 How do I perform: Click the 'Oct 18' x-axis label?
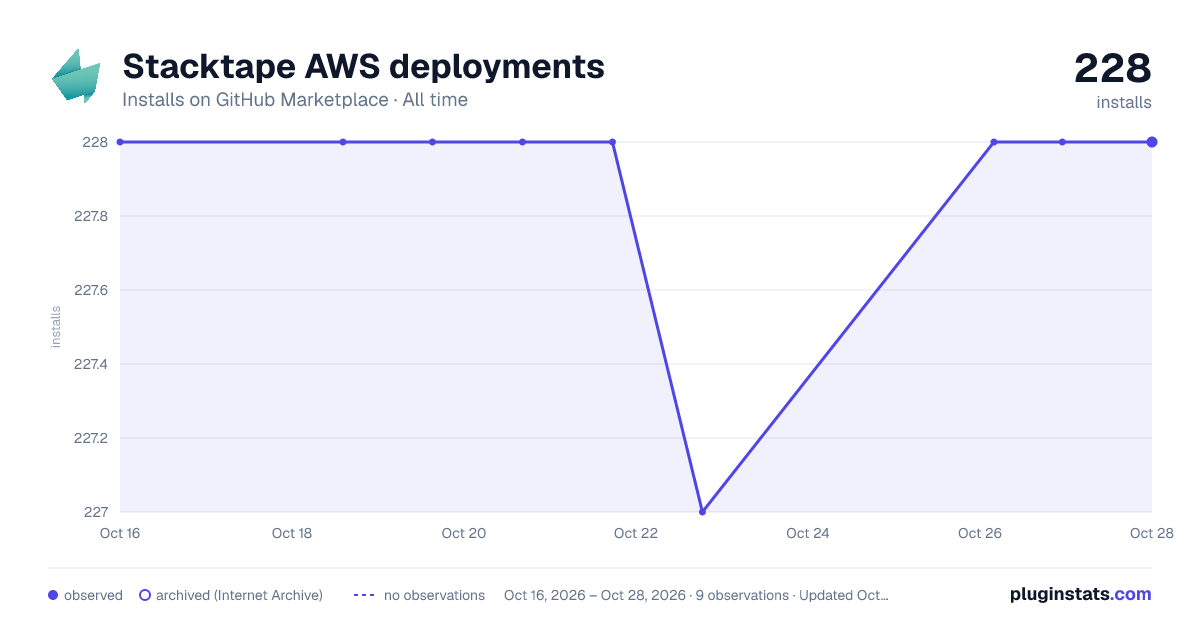click(292, 533)
